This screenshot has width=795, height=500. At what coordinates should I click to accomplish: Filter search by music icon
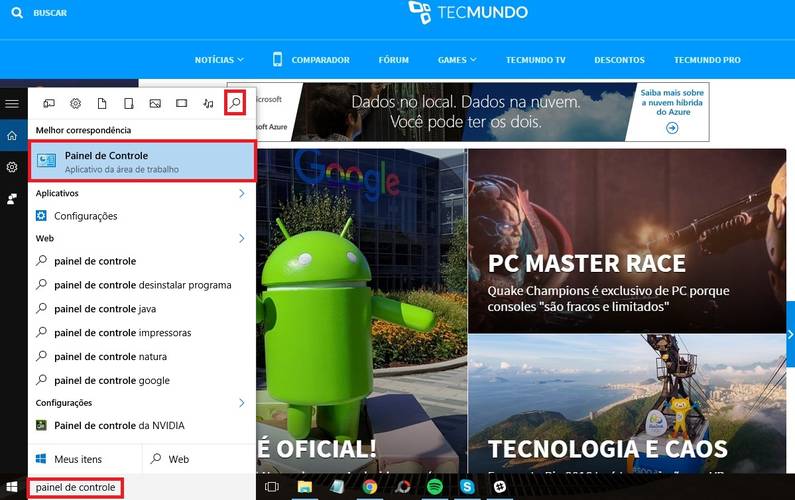(208, 103)
